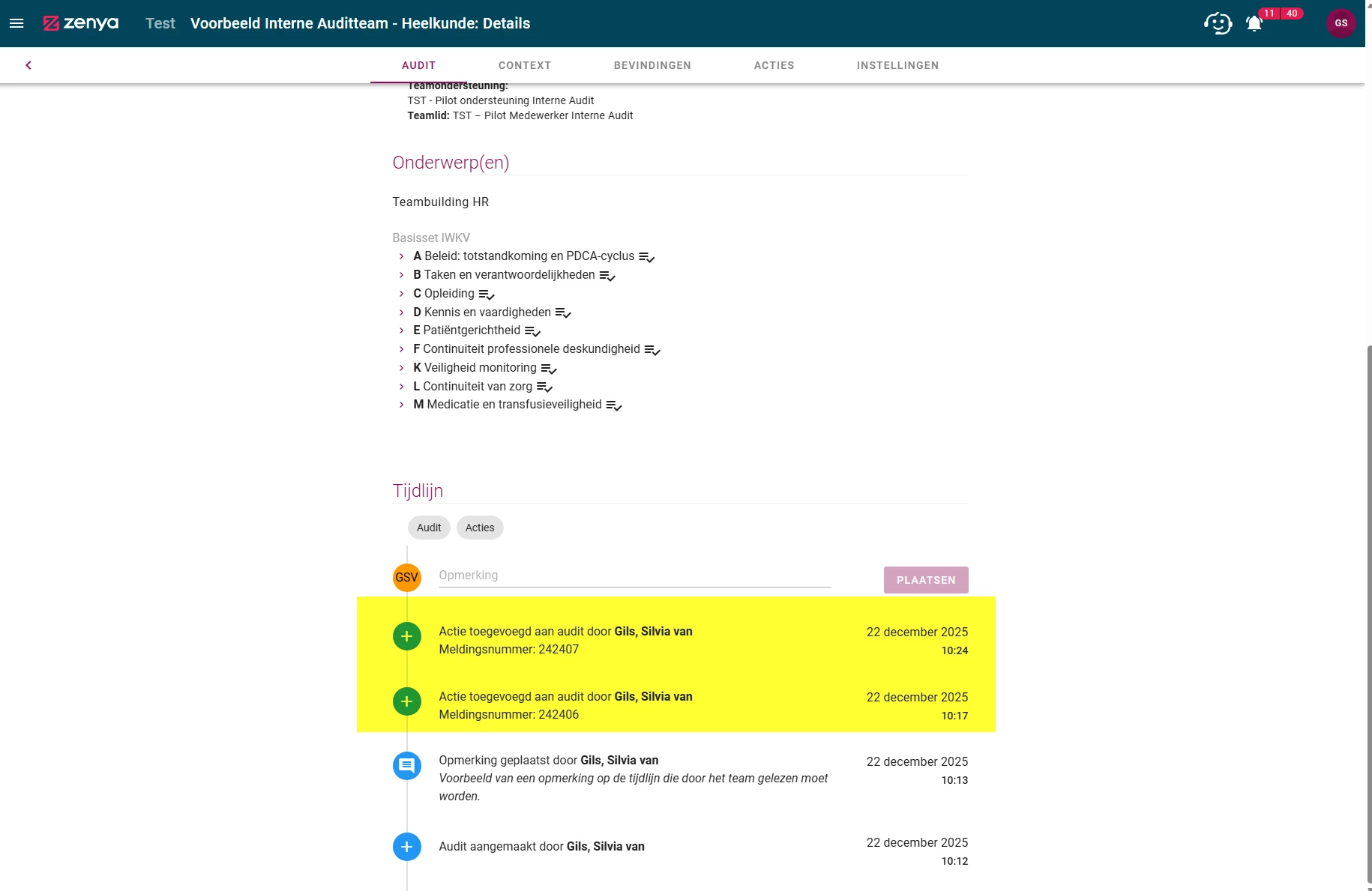Focus the Opmerking comment field

(635, 576)
